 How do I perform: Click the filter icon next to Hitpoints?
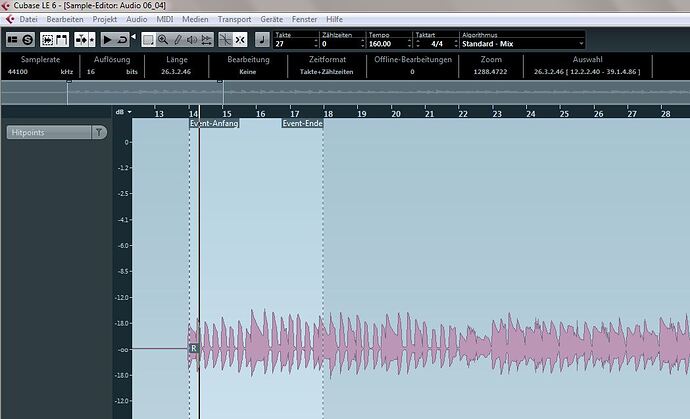click(x=99, y=132)
